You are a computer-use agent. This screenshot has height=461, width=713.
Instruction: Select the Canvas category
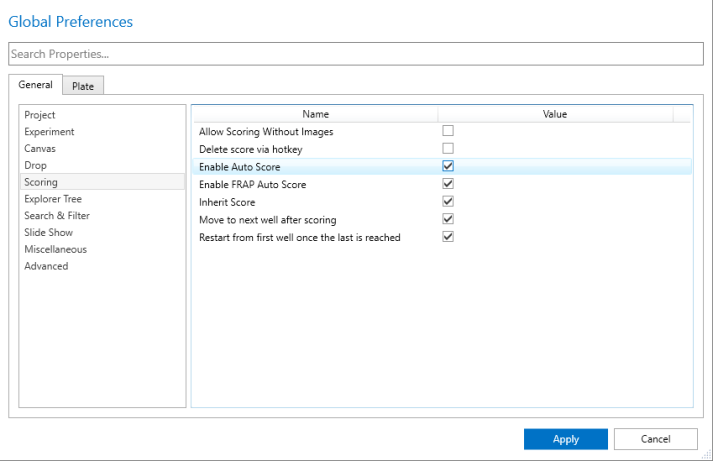[x=102, y=148]
